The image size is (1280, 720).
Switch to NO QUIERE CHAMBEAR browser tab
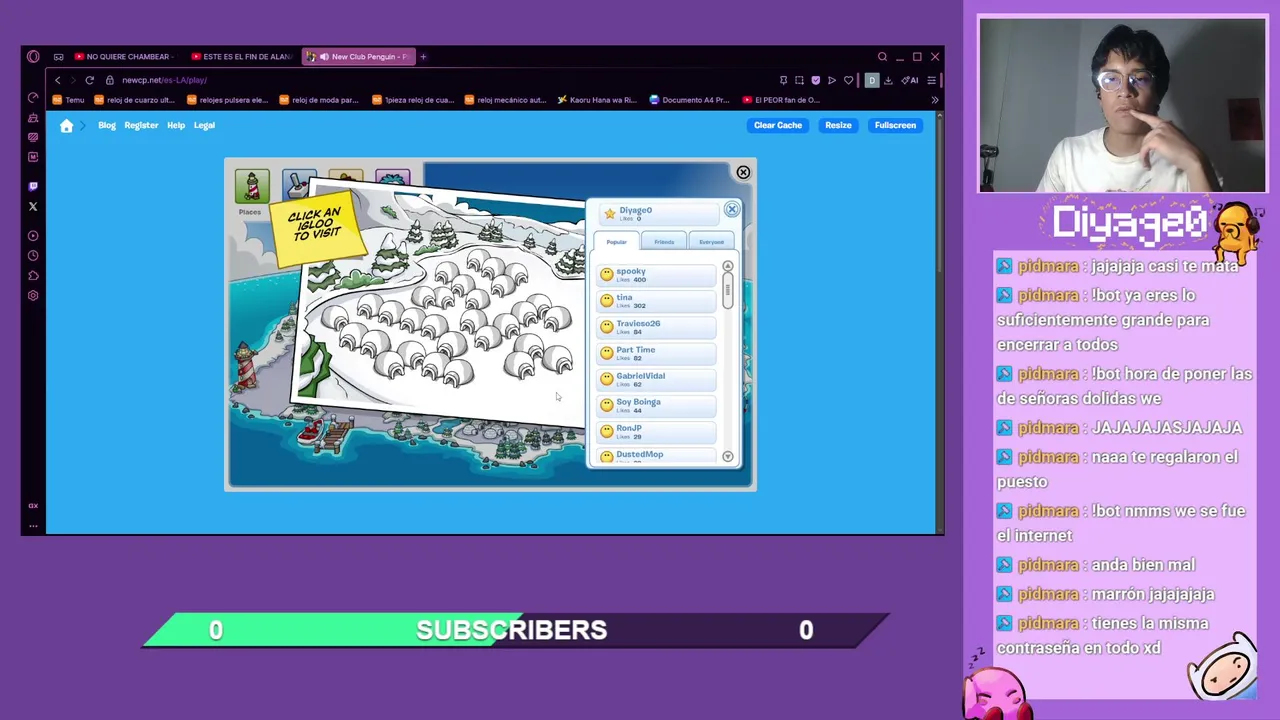point(123,57)
